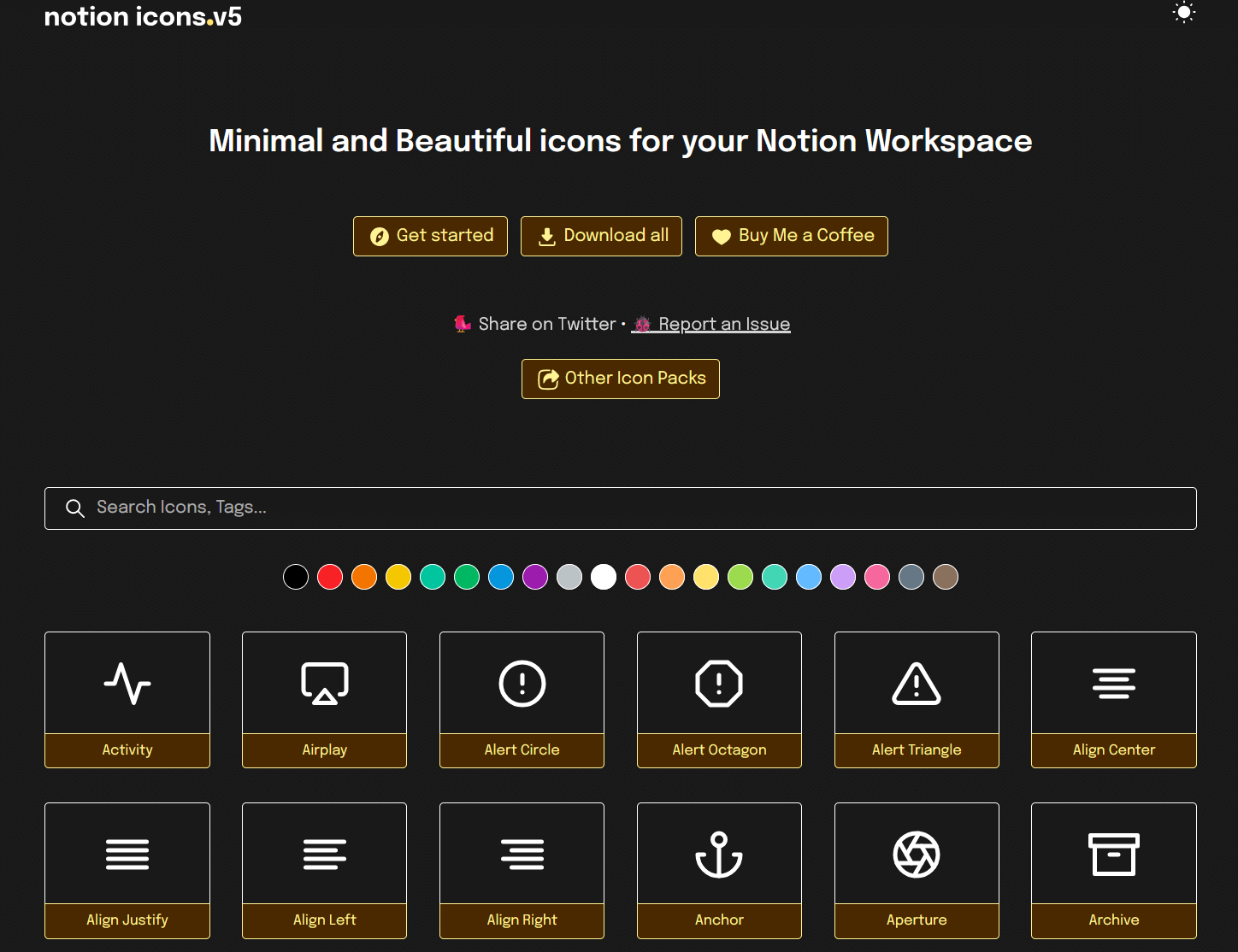The width and height of the screenshot is (1238, 952).
Task: Choose the Archive icon card
Action: [x=1114, y=871]
